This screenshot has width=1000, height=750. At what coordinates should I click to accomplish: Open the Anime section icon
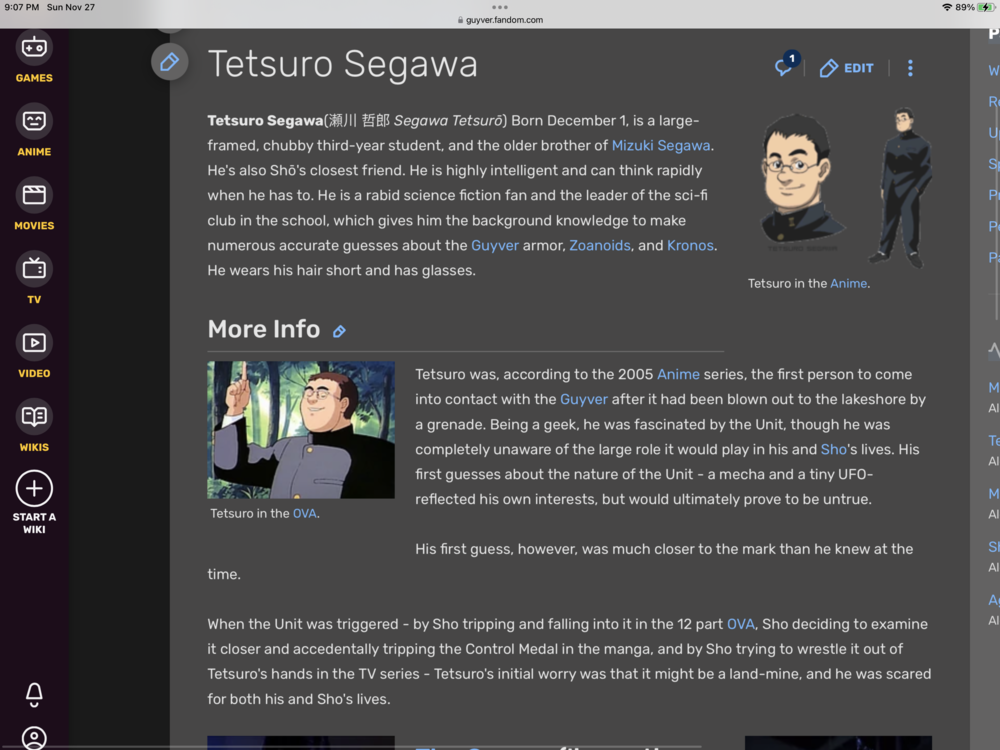(x=34, y=121)
